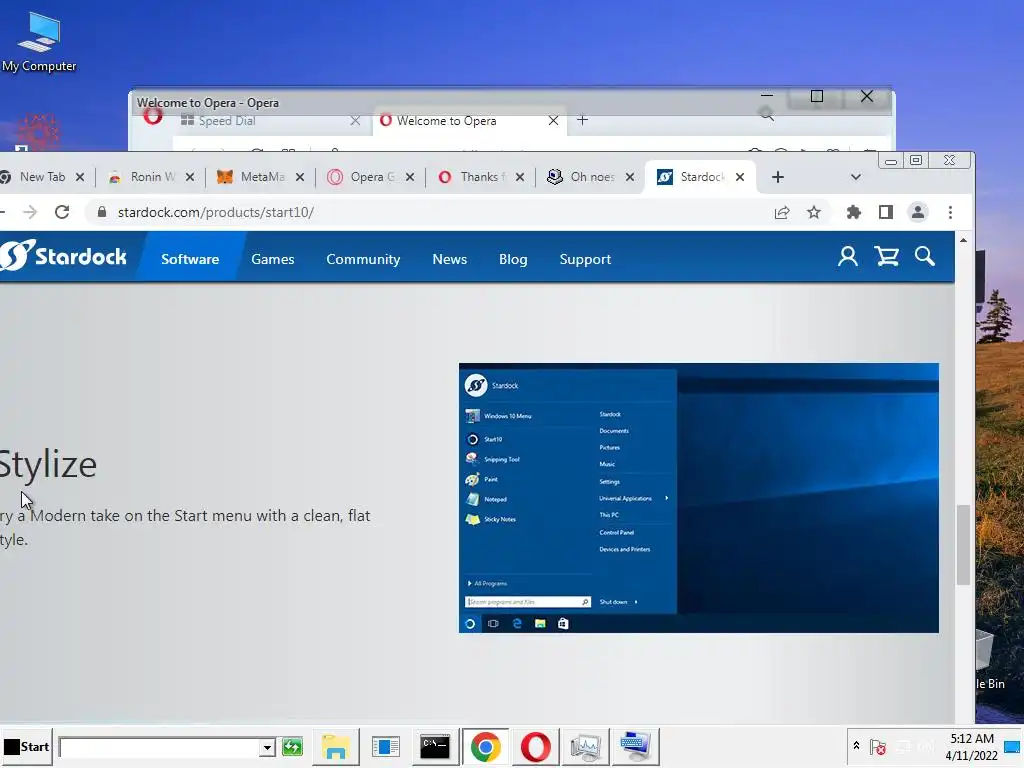Expand the Chrome tab search chevron
The width and height of the screenshot is (1024, 768).
click(856, 177)
